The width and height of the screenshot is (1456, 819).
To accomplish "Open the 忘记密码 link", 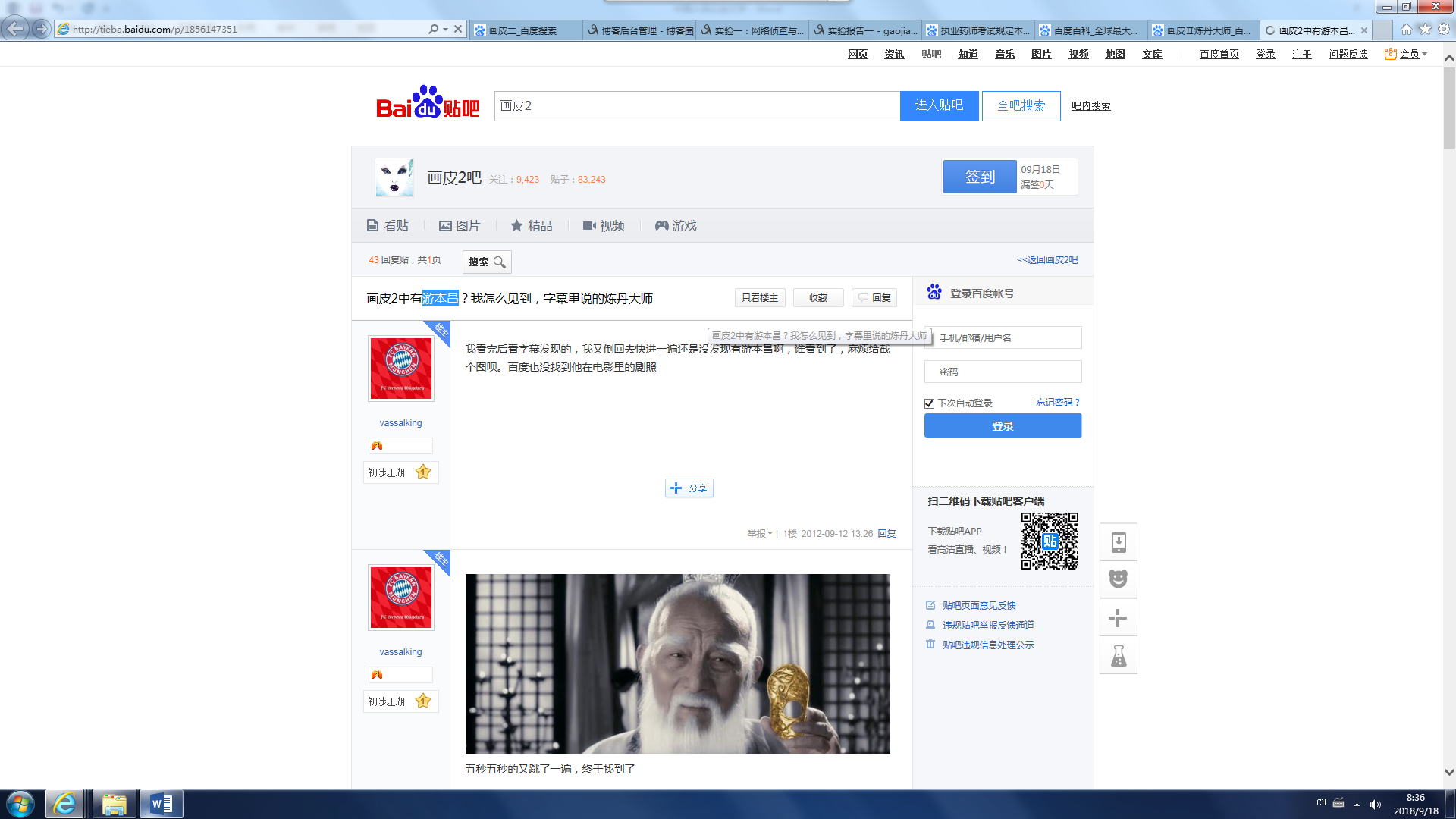I will pos(1058,403).
